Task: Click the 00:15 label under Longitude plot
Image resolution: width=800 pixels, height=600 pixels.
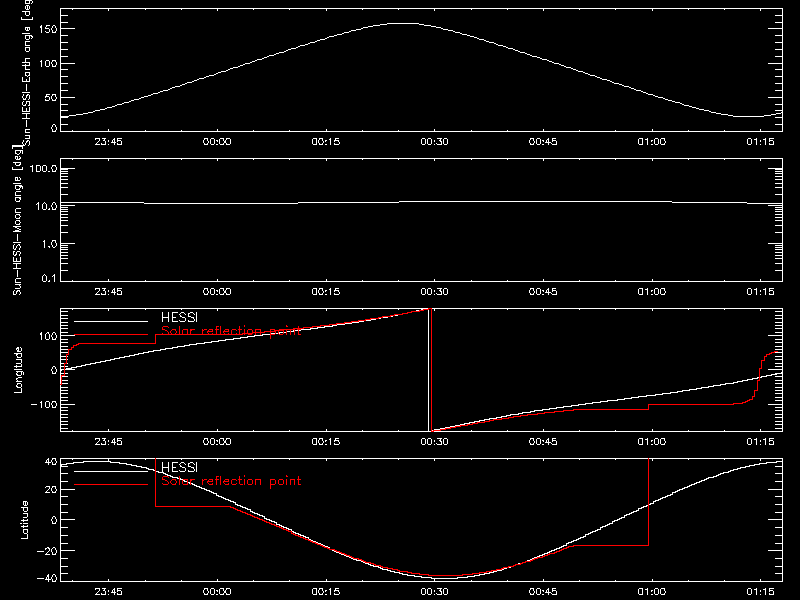Action: coord(326,442)
